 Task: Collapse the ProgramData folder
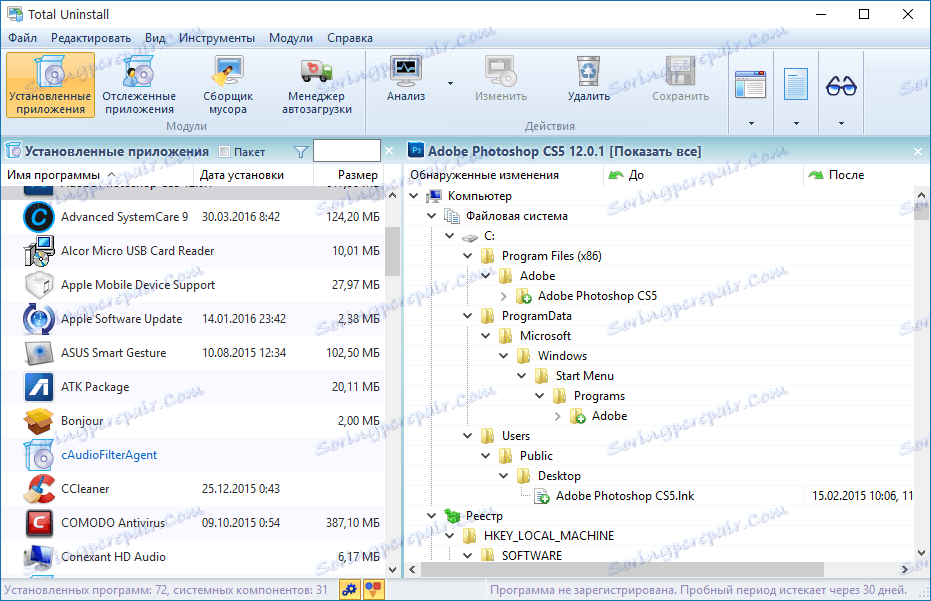468,316
